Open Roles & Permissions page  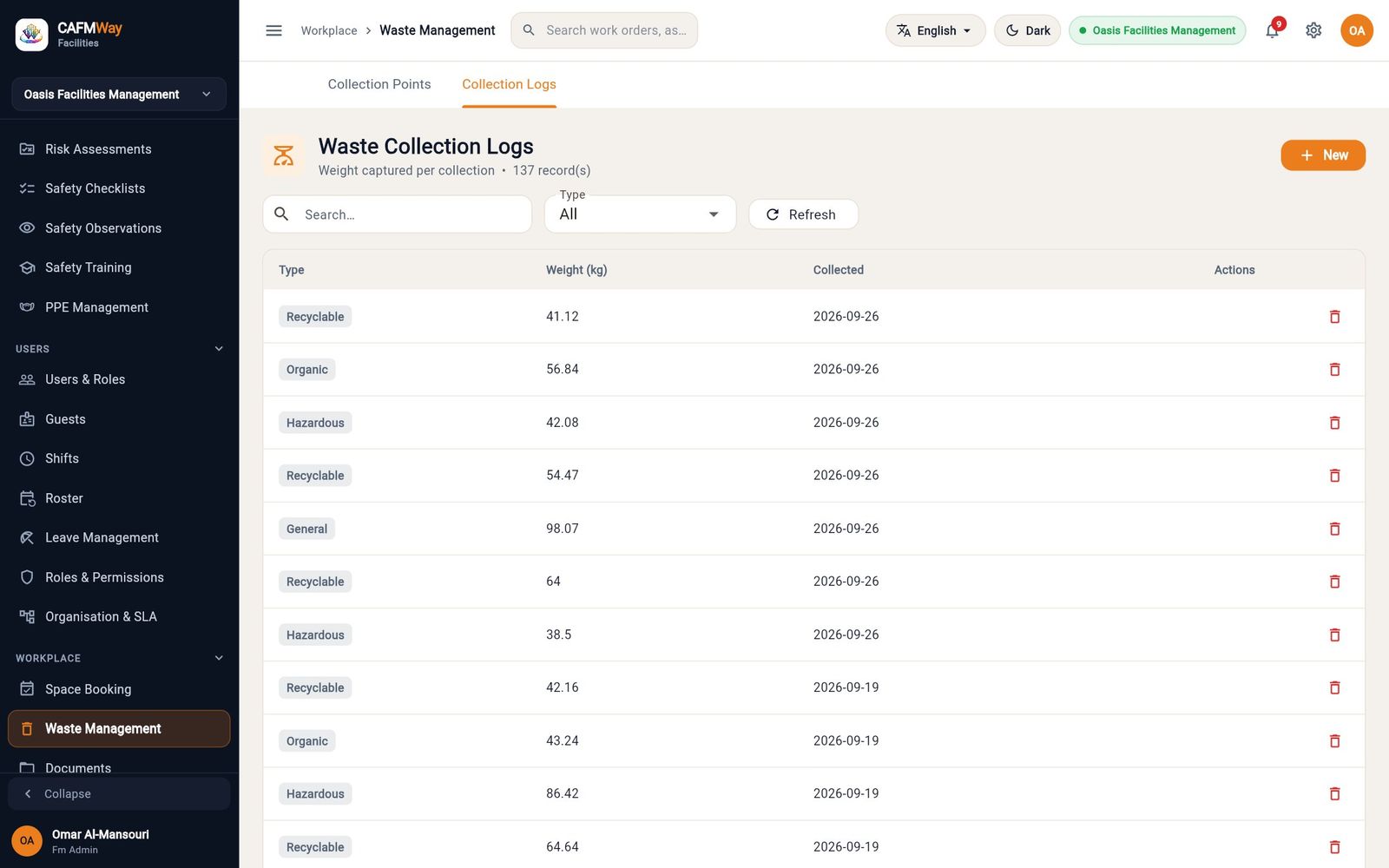pos(119,577)
